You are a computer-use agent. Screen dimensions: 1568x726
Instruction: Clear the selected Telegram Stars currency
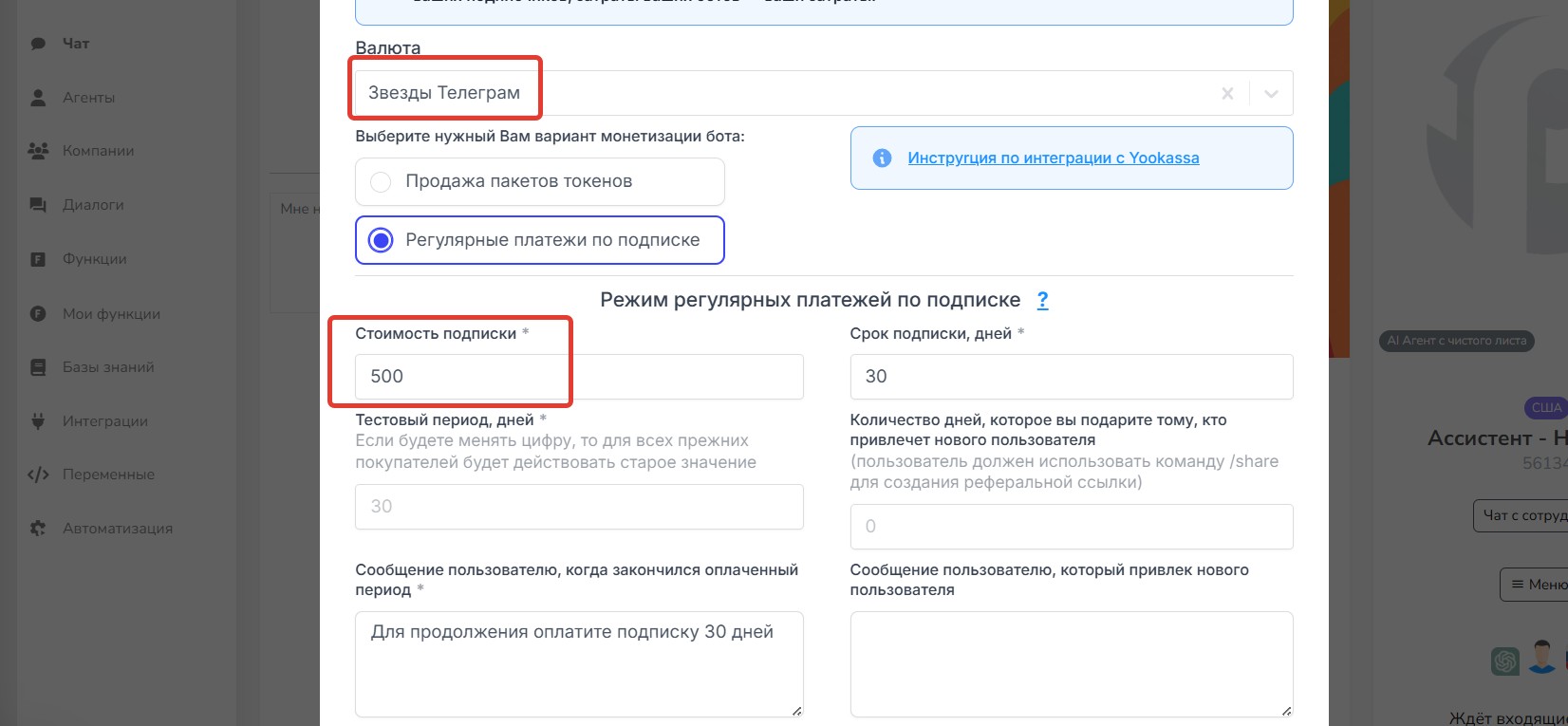coord(1227,94)
